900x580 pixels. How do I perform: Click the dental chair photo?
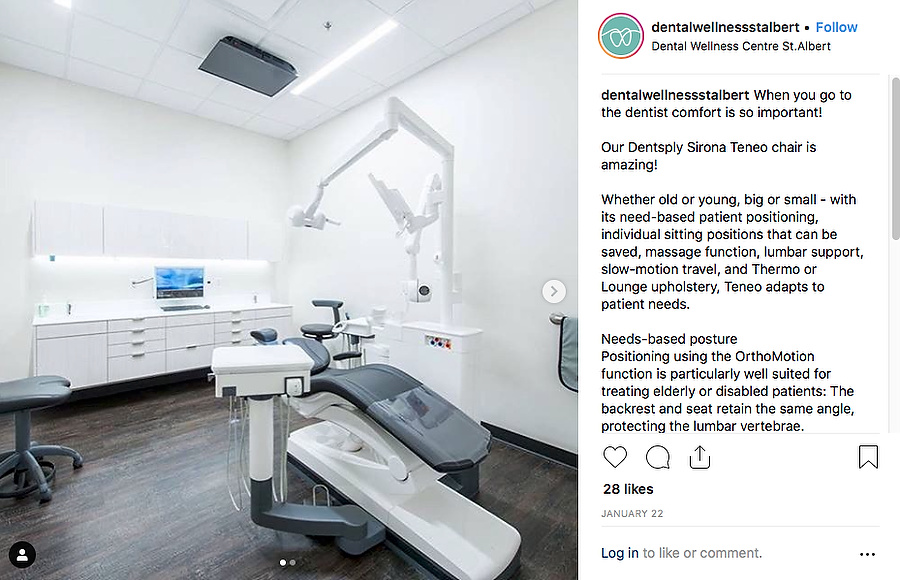[x=289, y=290]
